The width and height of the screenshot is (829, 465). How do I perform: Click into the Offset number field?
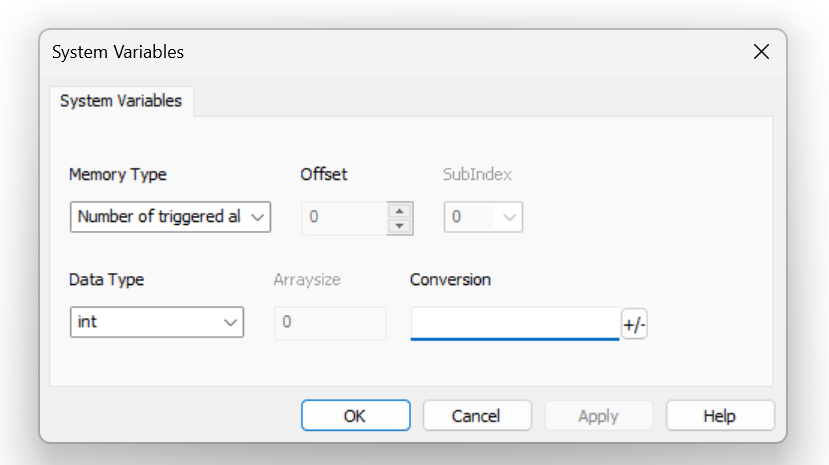(x=345, y=217)
